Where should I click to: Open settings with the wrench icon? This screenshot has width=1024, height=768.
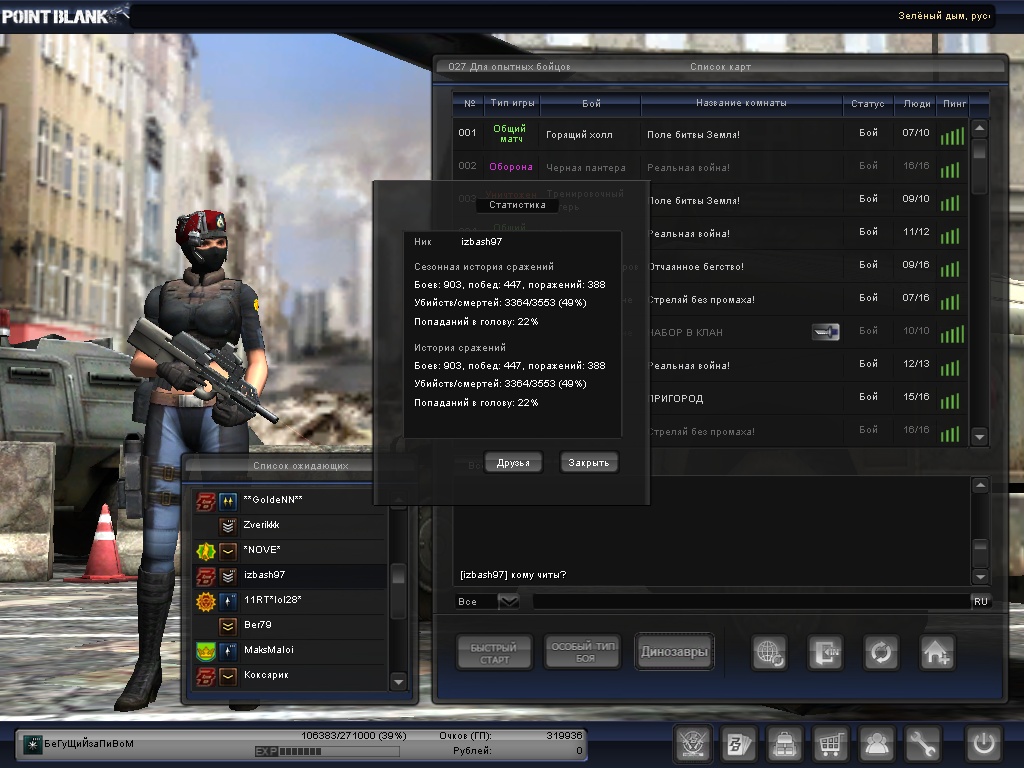tap(922, 743)
